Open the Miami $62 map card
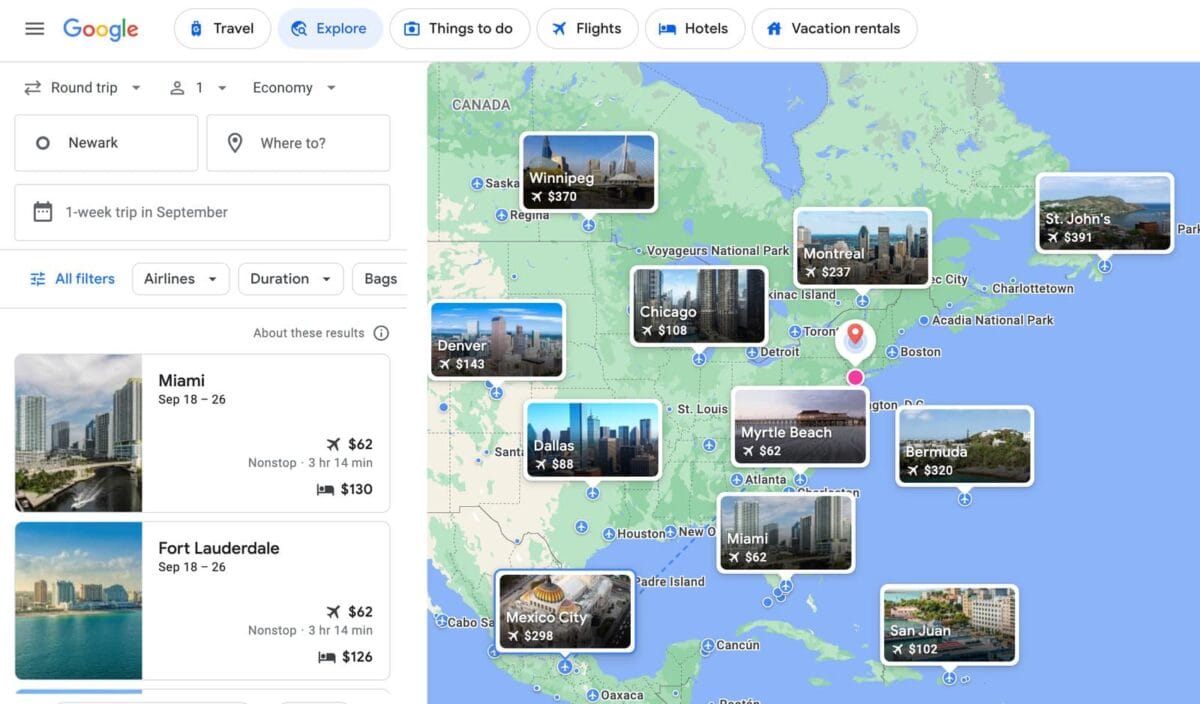Image resolution: width=1200 pixels, height=704 pixels. click(786, 532)
